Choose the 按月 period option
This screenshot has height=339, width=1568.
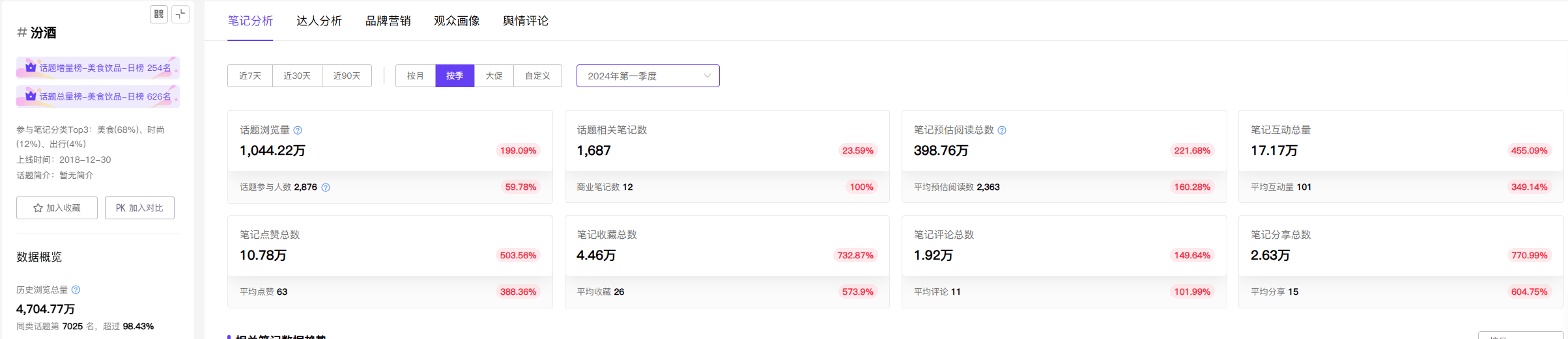click(x=416, y=76)
